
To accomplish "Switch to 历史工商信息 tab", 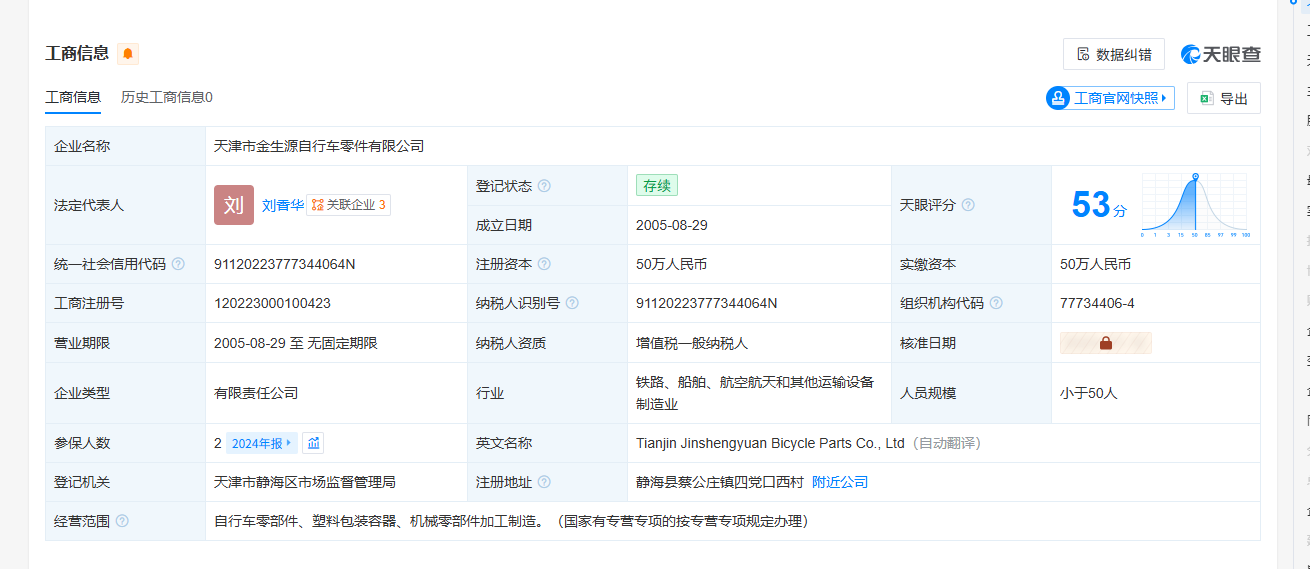I will (x=166, y=98).
